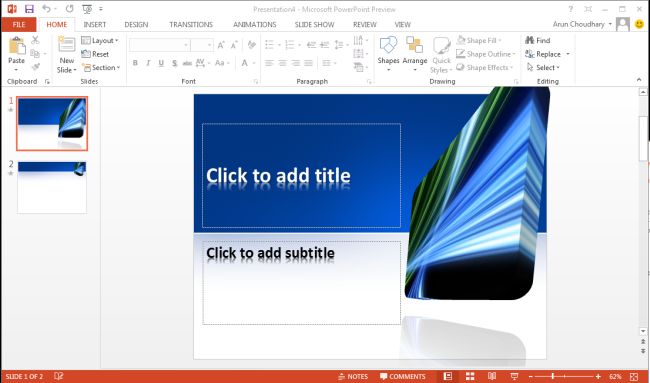The image size is (650, 383).
Task: Expand the Layout dropdown
Action: point(100,40)
